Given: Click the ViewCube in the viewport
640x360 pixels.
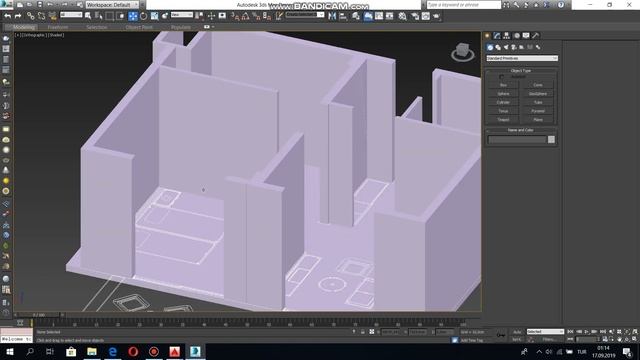Looking at the screenshot, I should [x=462, y=52].
